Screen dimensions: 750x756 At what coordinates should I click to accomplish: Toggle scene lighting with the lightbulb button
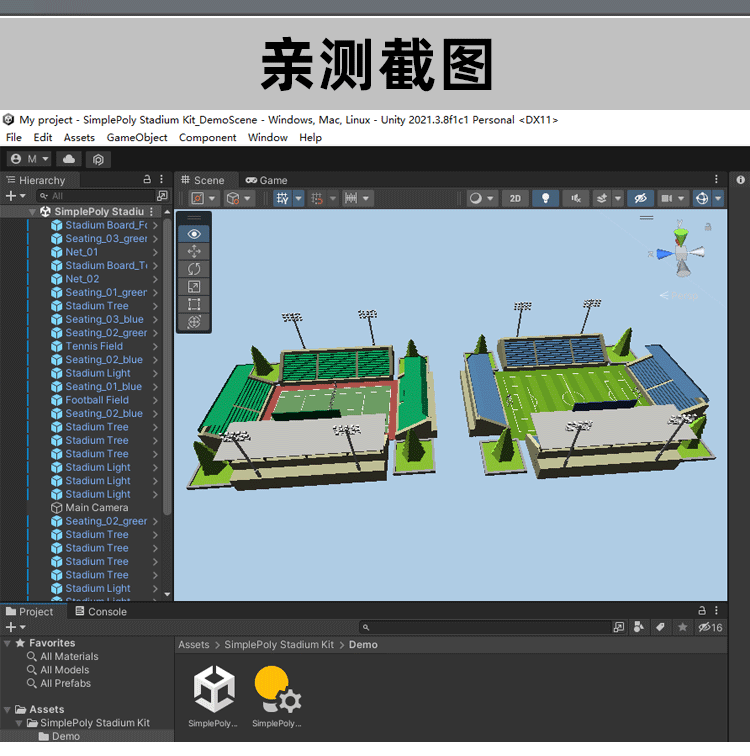[545, 198]
